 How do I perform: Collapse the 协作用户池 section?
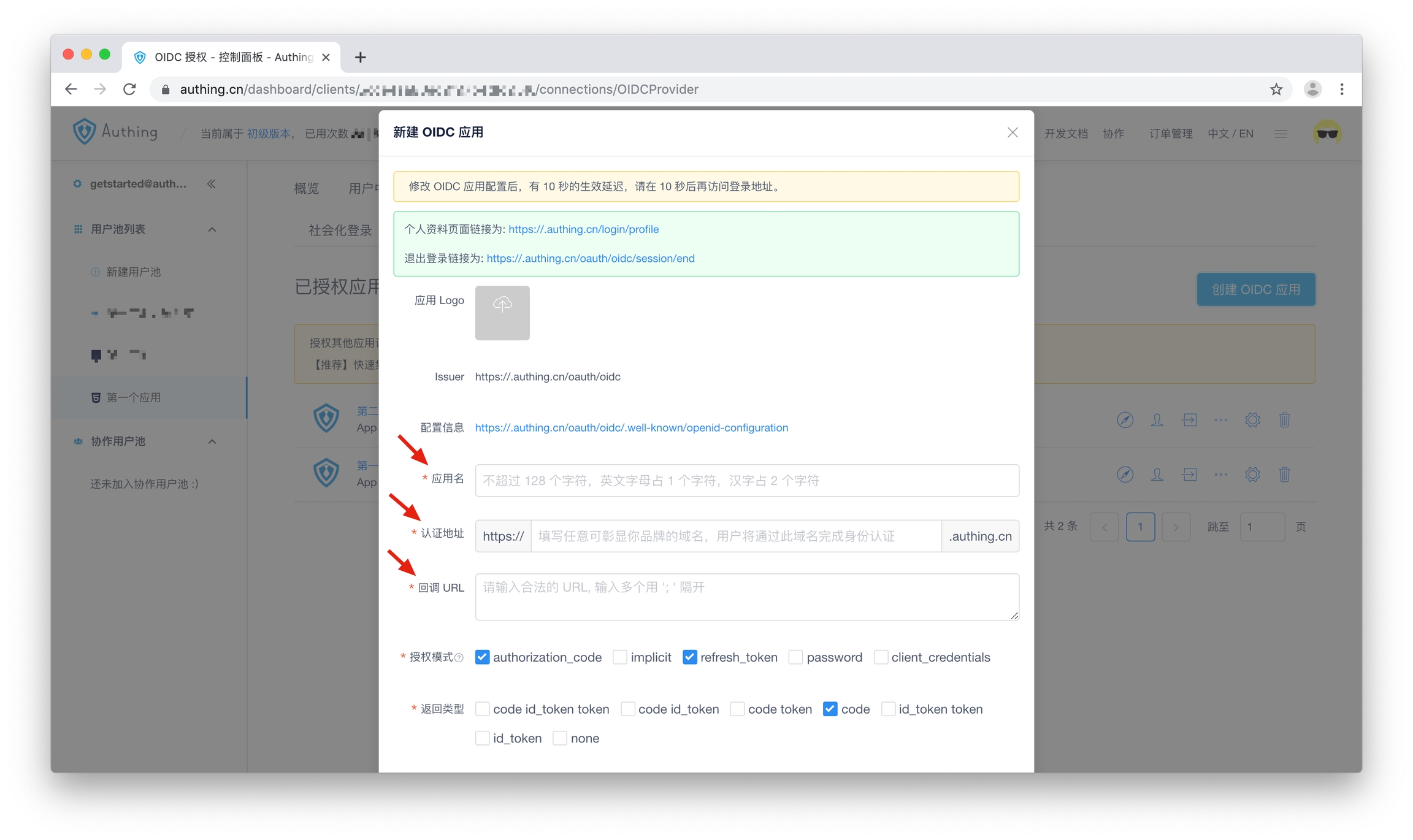(x=212, y=441)
